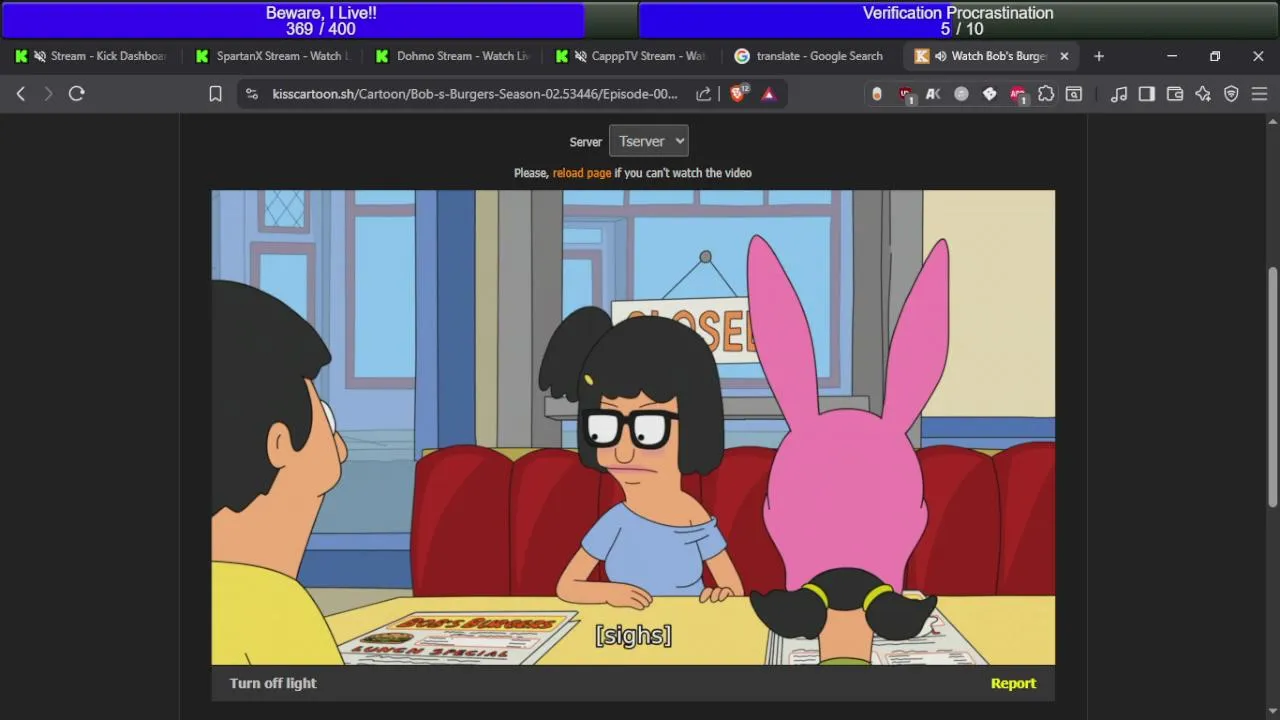This screenshot has height=720, width=1280.
Task: Close the Watch Bob's Burgers tab
Action: [x=1064, y=56]
